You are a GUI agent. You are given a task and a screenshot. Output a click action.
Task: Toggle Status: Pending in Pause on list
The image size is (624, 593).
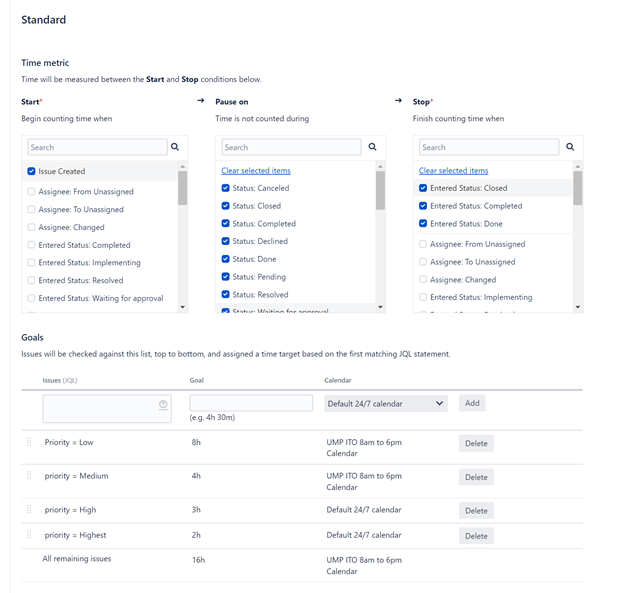pos(226,277)
